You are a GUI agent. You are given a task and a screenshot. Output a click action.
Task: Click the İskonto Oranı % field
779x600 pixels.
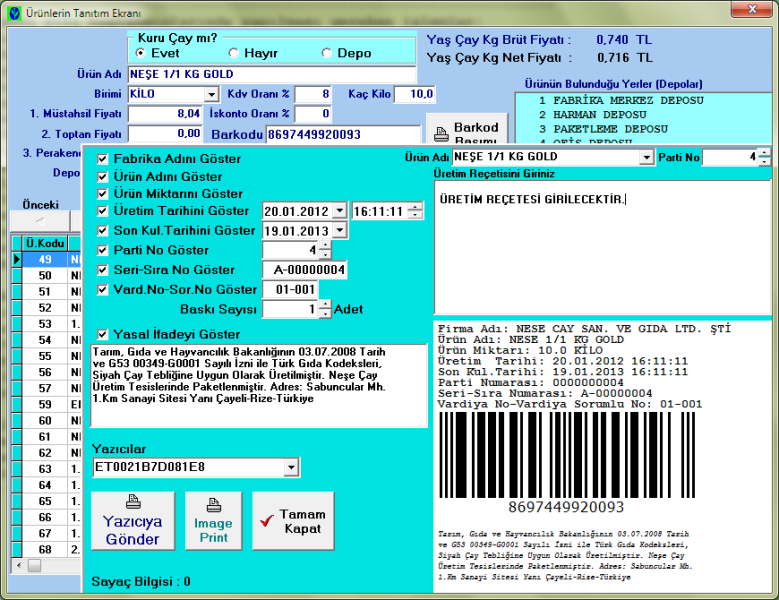click(313, 114)
